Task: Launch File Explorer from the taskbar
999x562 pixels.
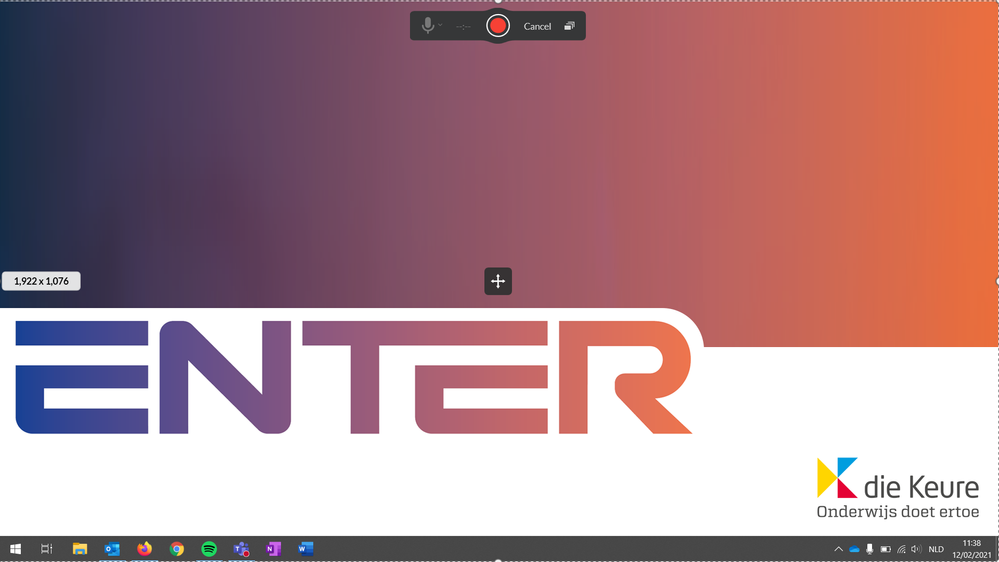Action: pos(80,549)
